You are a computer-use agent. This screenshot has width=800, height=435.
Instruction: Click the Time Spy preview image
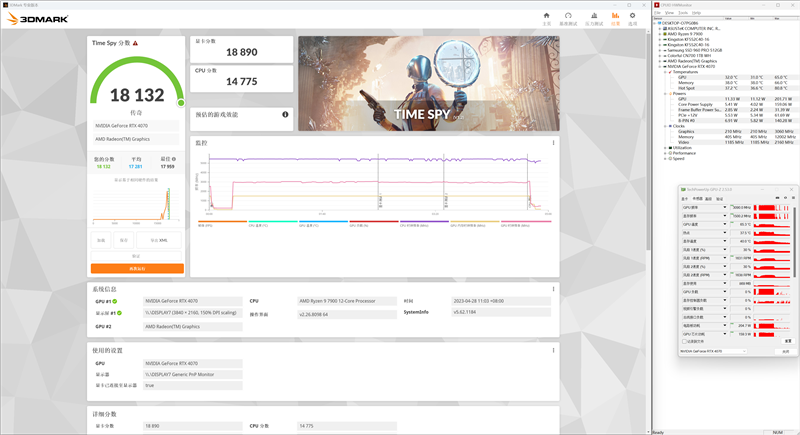pyautogui.click(x=429, y=83)
